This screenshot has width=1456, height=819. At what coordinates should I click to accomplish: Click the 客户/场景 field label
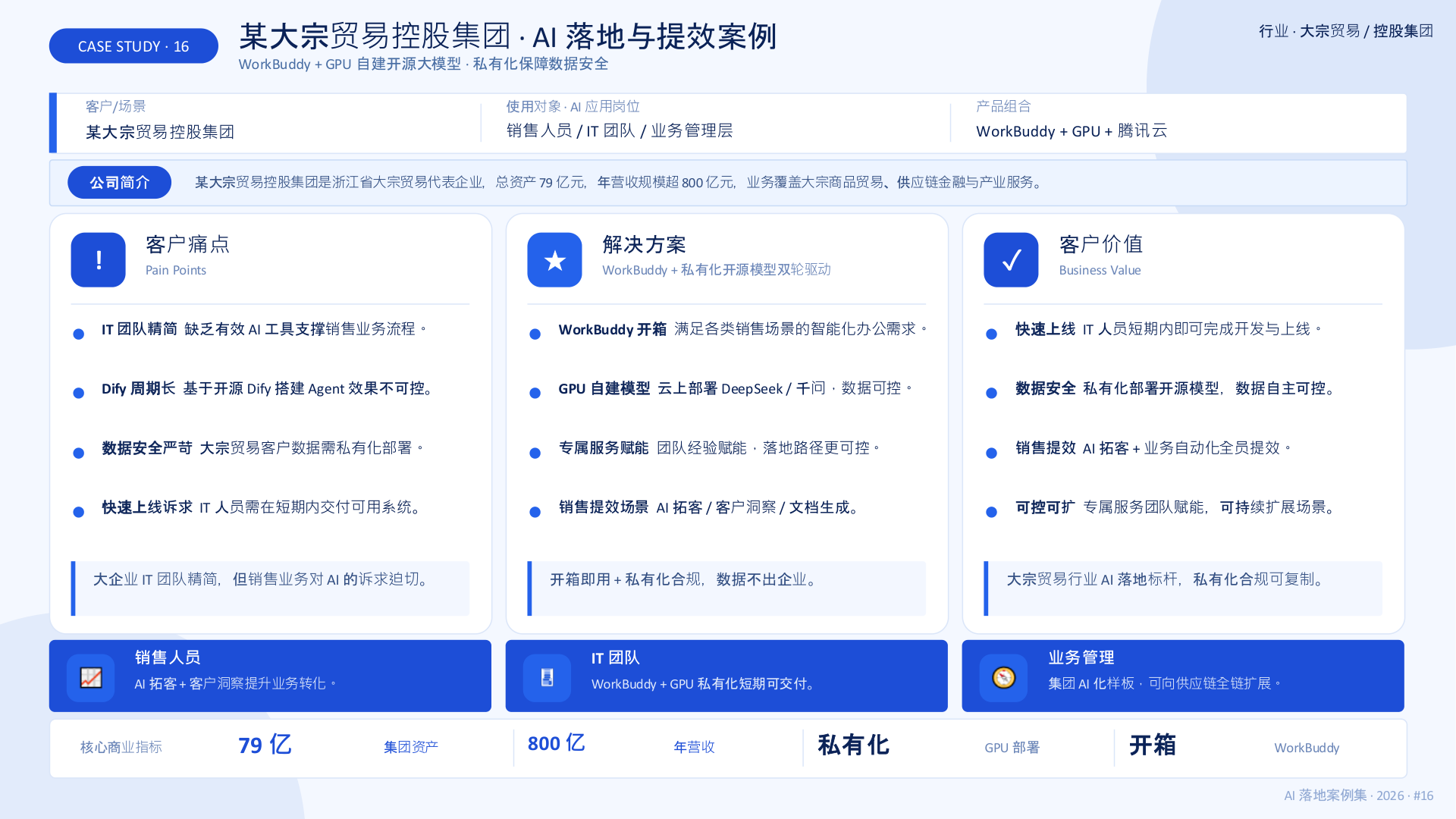(115, 106)
